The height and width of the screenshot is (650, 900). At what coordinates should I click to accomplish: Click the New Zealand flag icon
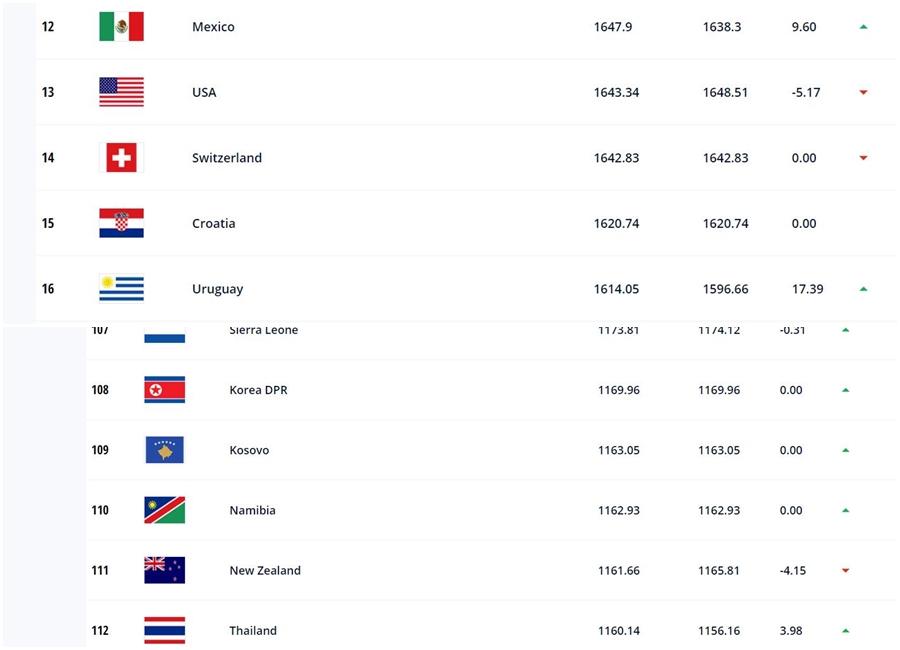[165, 570]
